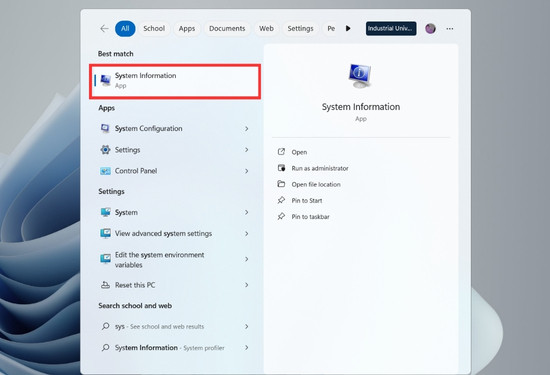Click the Search school and web heading
The width and height of the screenshot is (550, 375).
(x=135, y=306)
